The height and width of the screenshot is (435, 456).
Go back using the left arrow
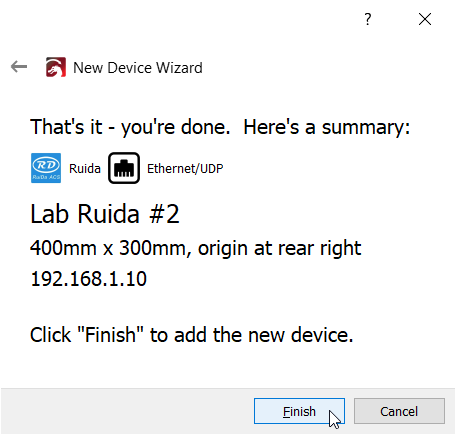(x=19, y=67)
